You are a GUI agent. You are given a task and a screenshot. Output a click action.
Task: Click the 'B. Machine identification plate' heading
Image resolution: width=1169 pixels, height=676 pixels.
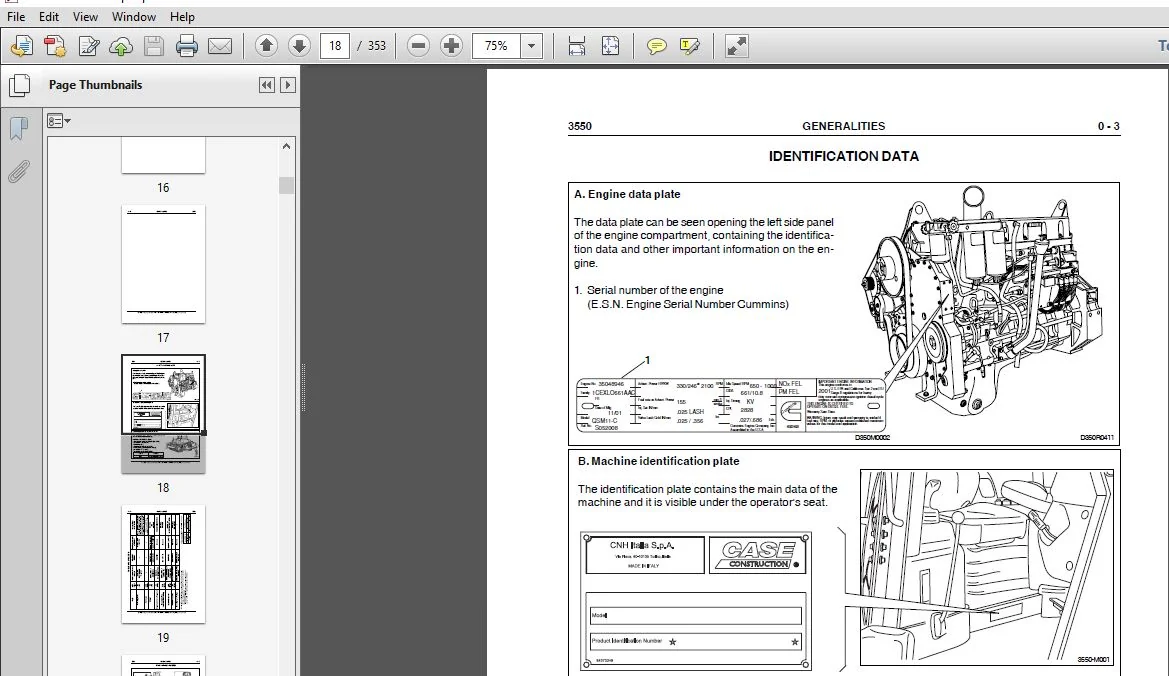click(x=658, y=461)
